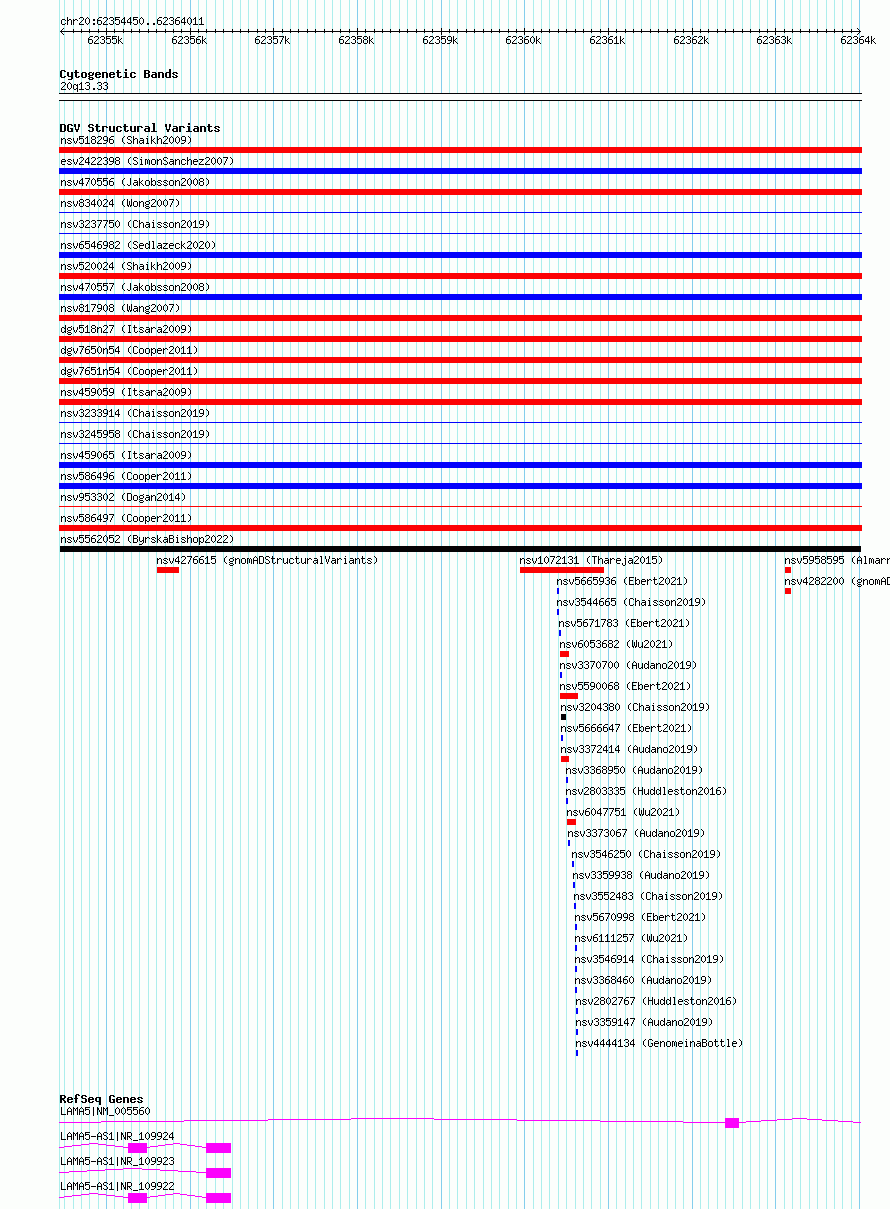The width and height of the screenshot is (890, 1209).
Task: Select the nsv3552483 (Chaisson2019) label
Action: [648, 896]
